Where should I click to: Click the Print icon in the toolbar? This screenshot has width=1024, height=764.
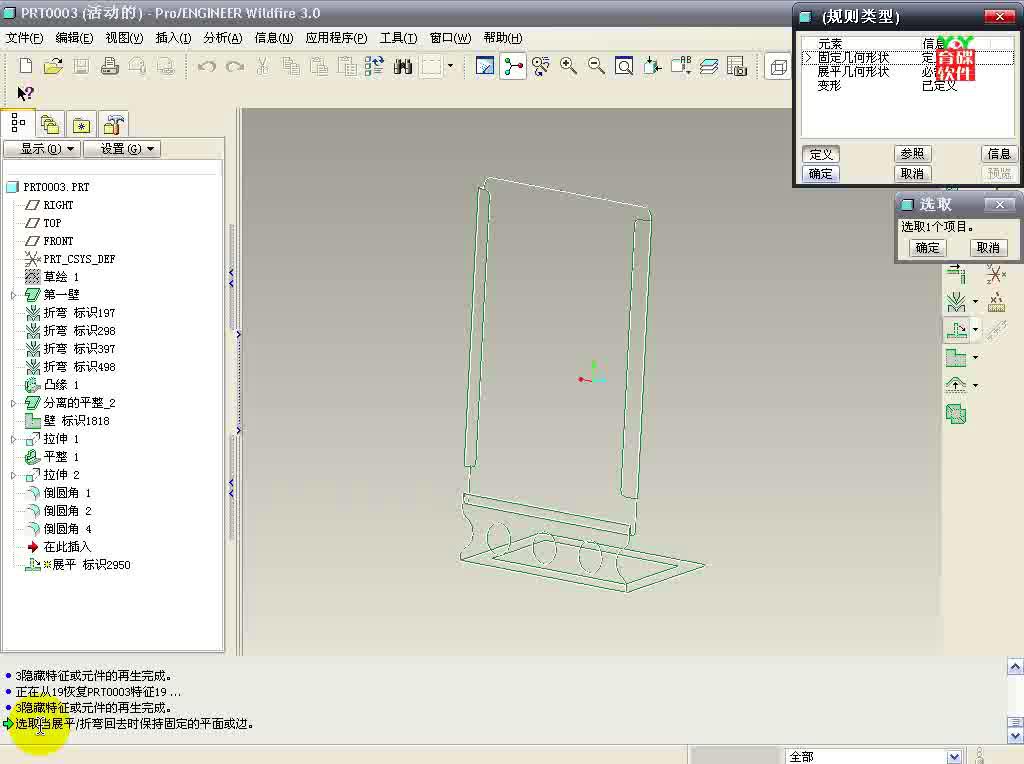(x=110, y=66)
